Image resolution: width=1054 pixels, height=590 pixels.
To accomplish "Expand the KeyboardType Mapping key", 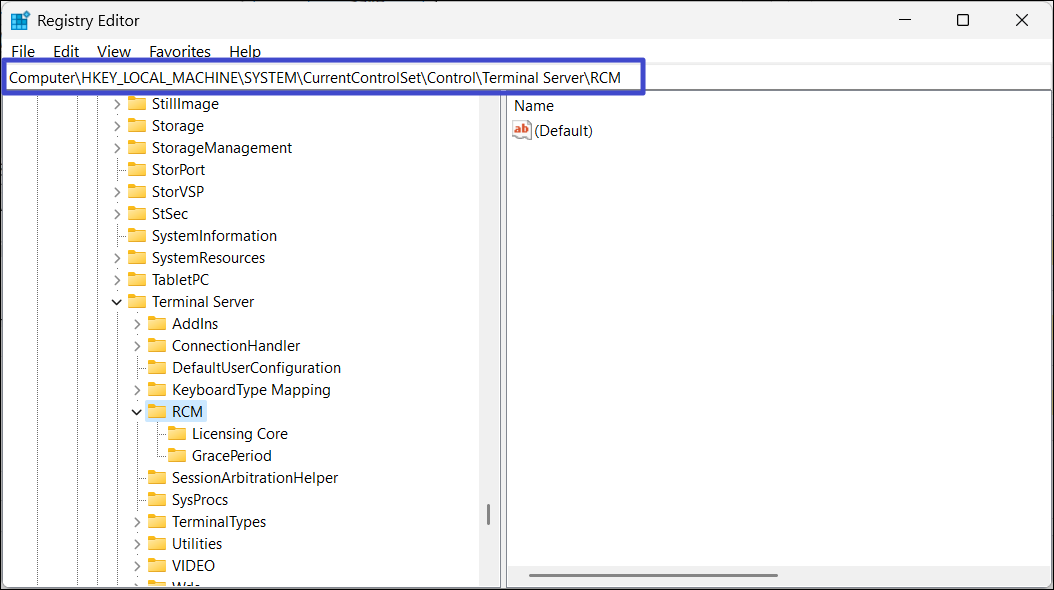I will click(137, 390).
